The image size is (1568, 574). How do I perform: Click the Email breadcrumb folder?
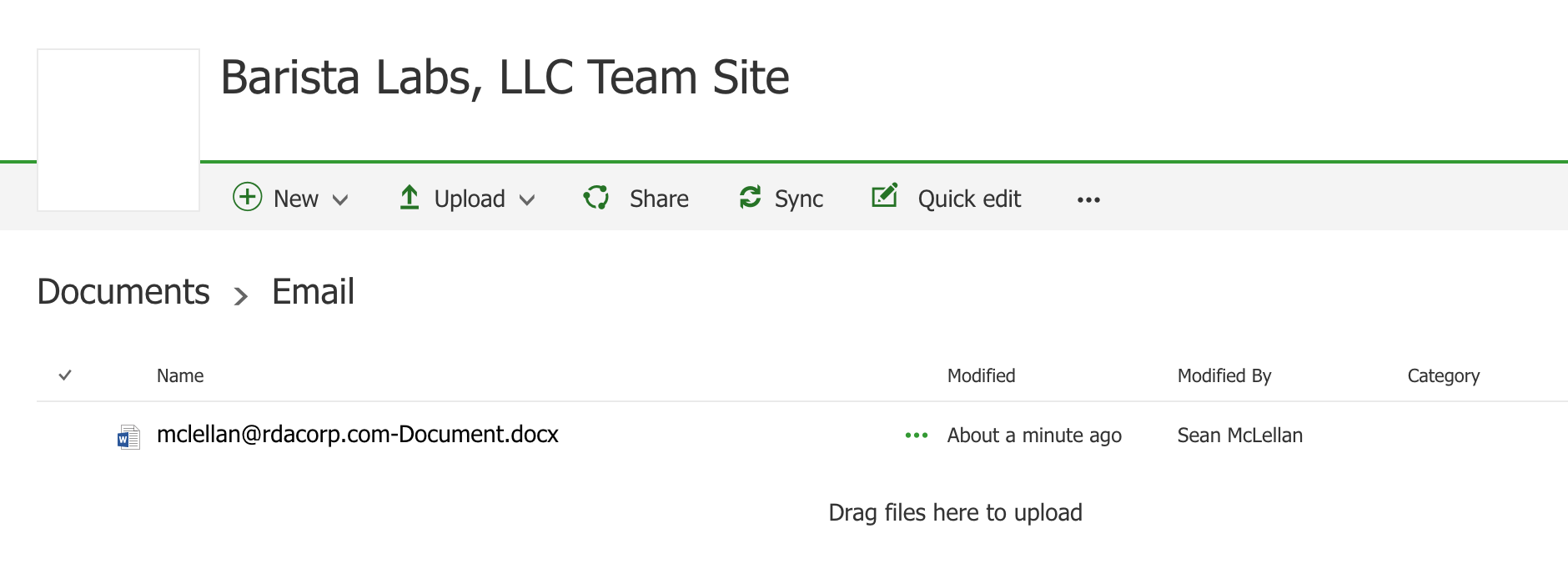pos(313,292)
